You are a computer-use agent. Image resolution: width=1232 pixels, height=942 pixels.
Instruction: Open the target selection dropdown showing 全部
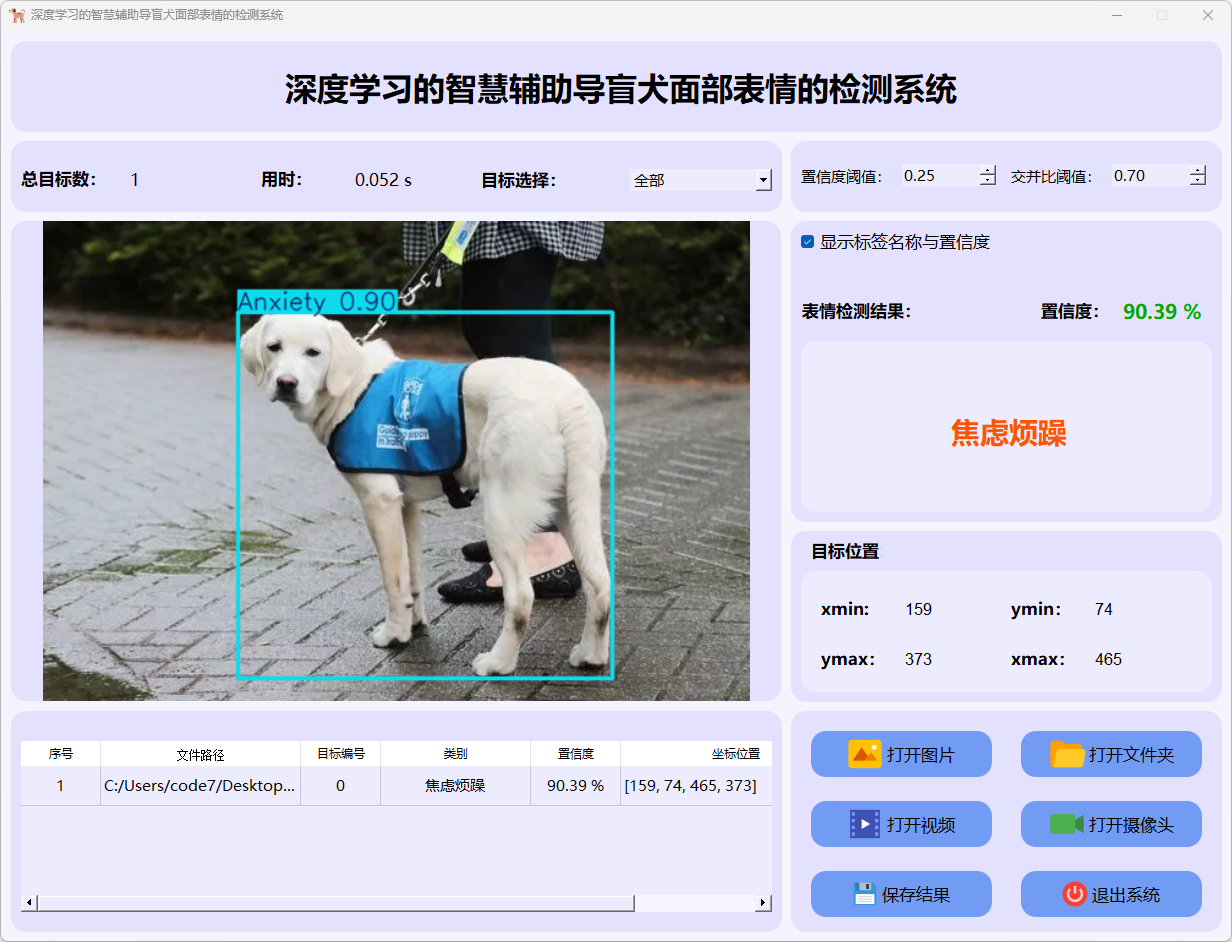[701, 180]
